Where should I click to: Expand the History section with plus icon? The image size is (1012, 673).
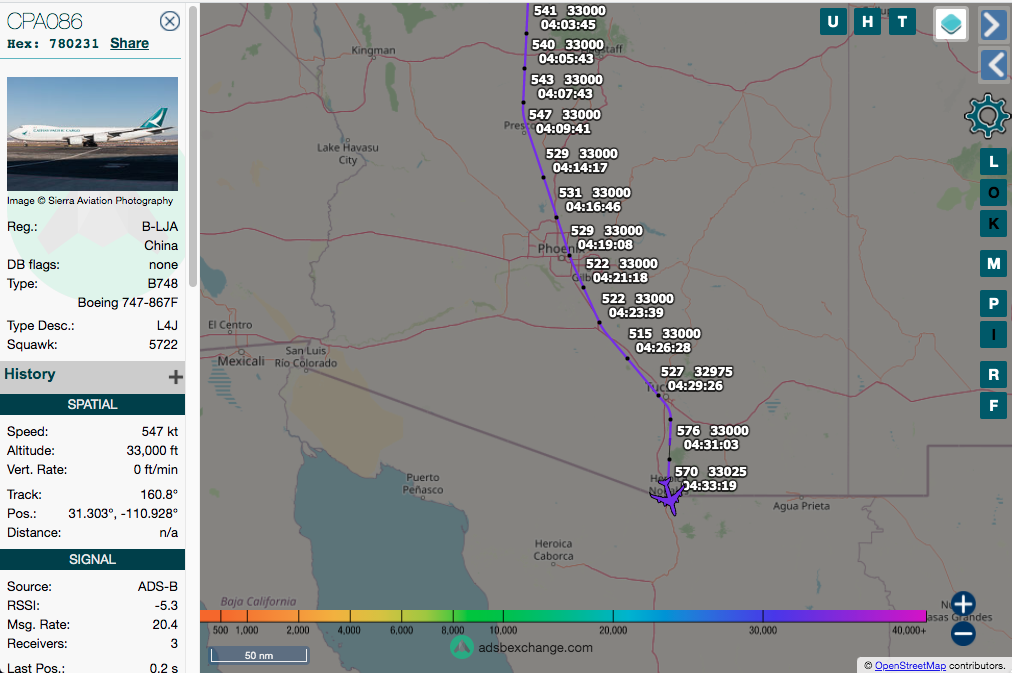(176, 377)
